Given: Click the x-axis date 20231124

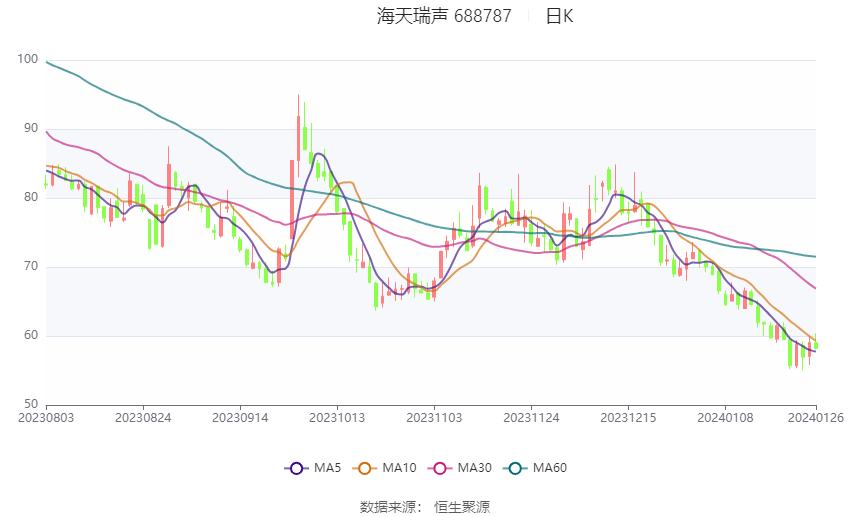Looking at the screenshot, I should pyautogui.click(x=531, y=418).
